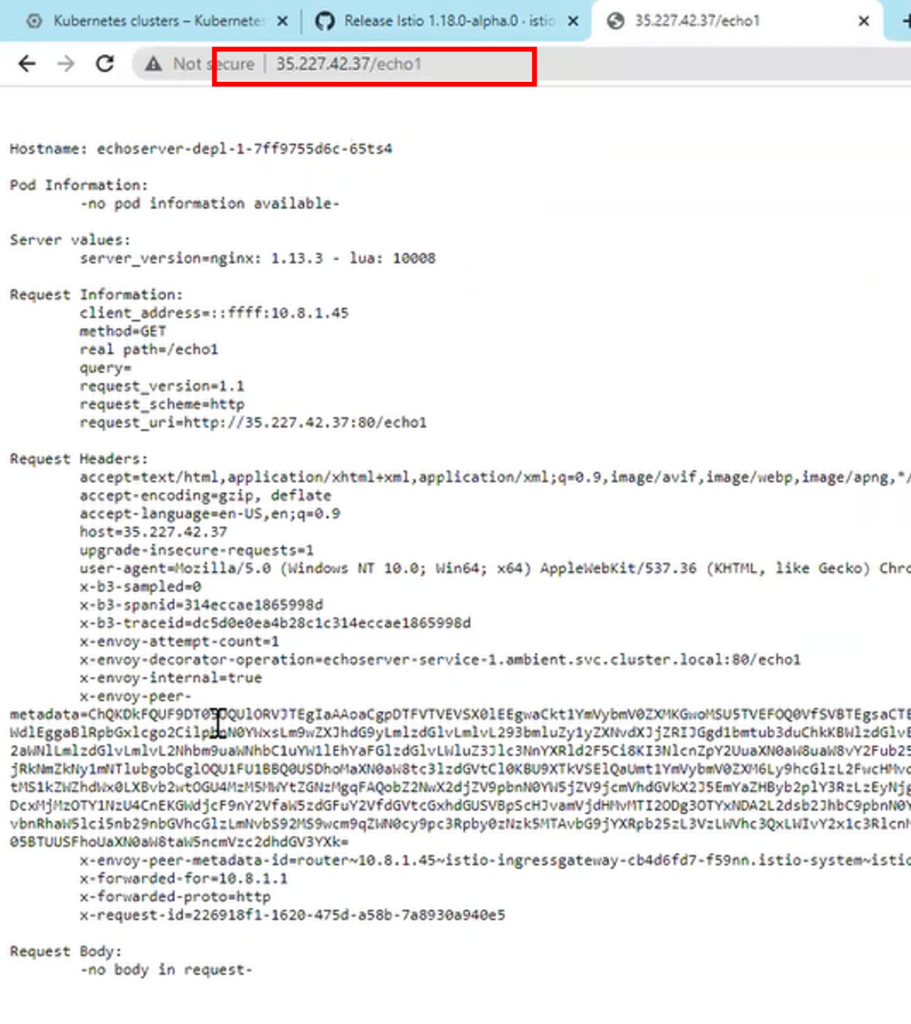
Task: Click request_version=1.1 line
Action: point(162,387)
